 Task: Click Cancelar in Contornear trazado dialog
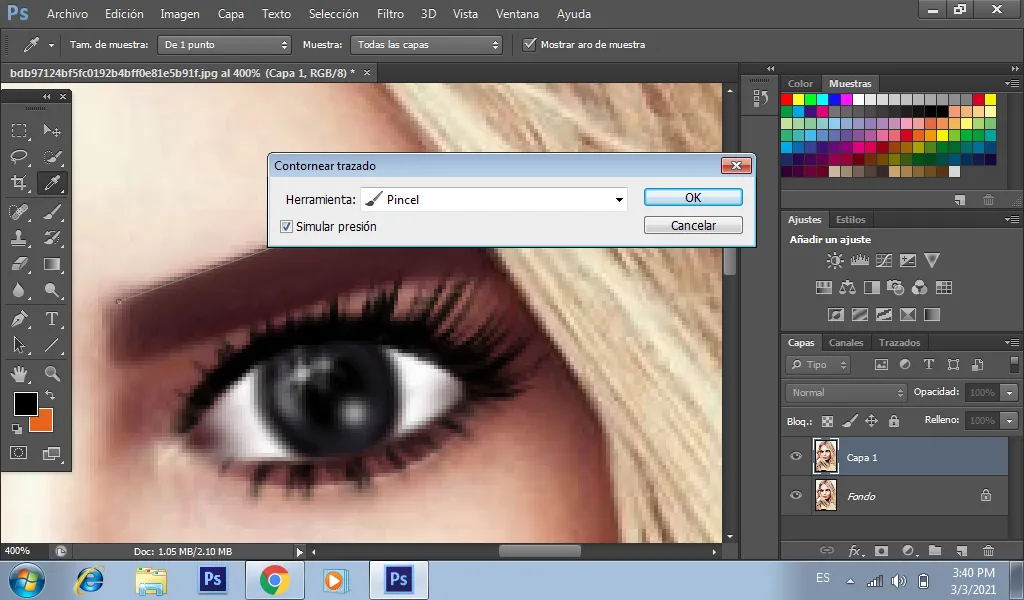(693, 225)
